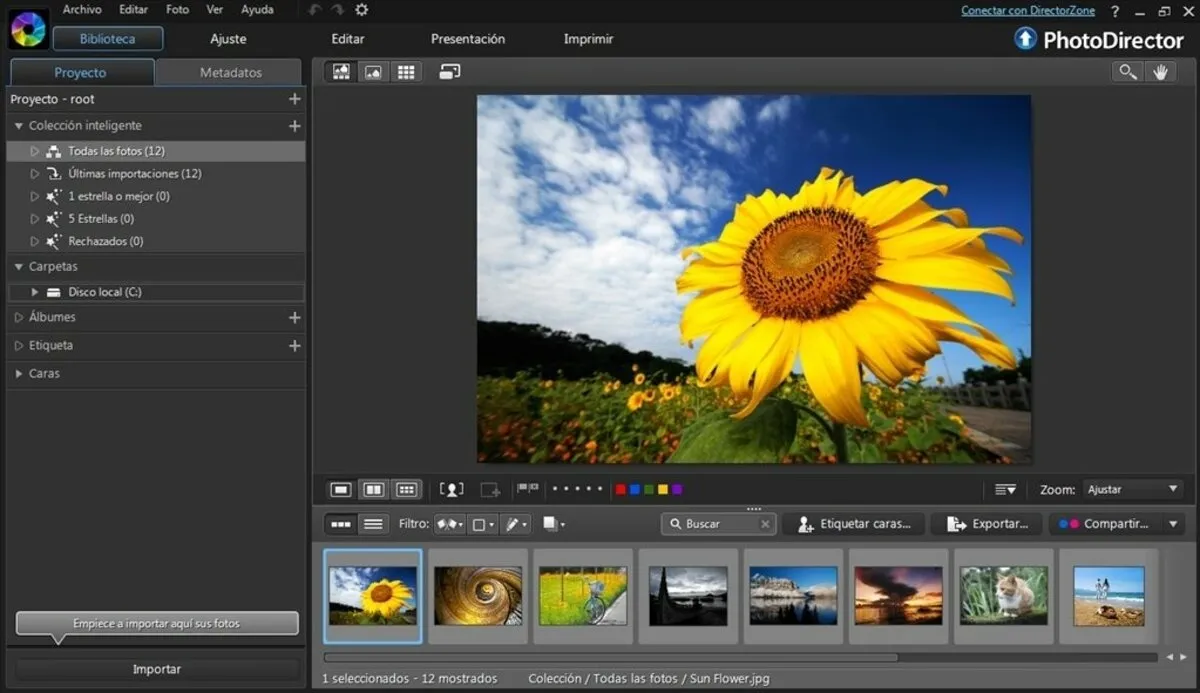Toggle dual panel display mode
Screen dimensions: 1200x693
click(x=373, y=489)
